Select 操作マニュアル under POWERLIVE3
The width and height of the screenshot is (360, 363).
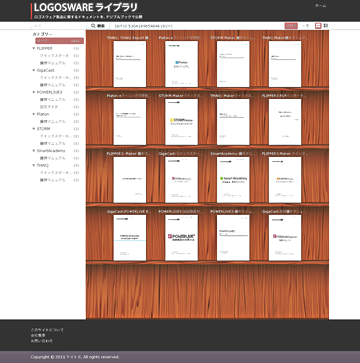[x=53, y=100]
